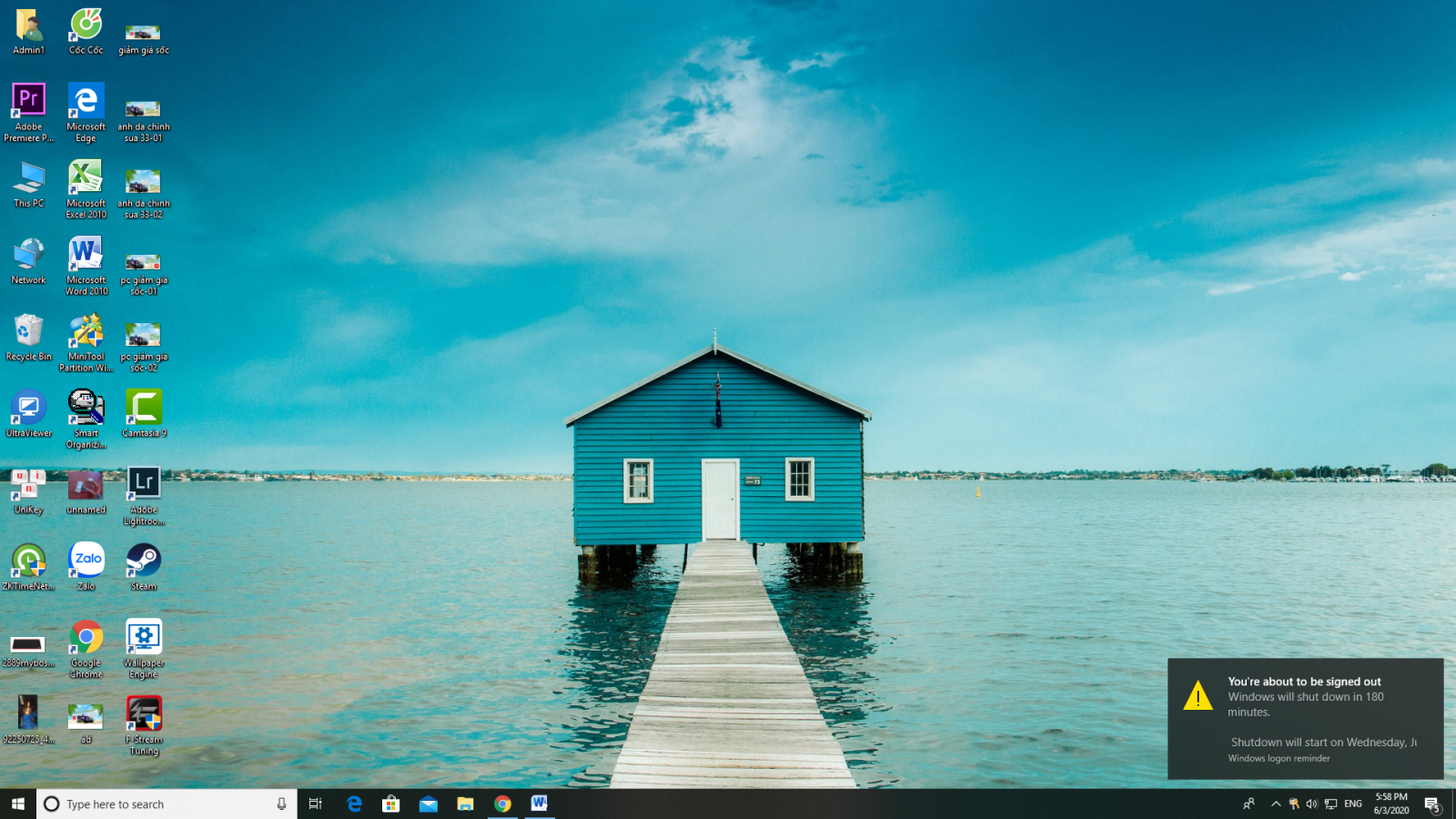
Task: Select the Steam desktop icon
Action: pyautogui.click(x=143, y=561)
